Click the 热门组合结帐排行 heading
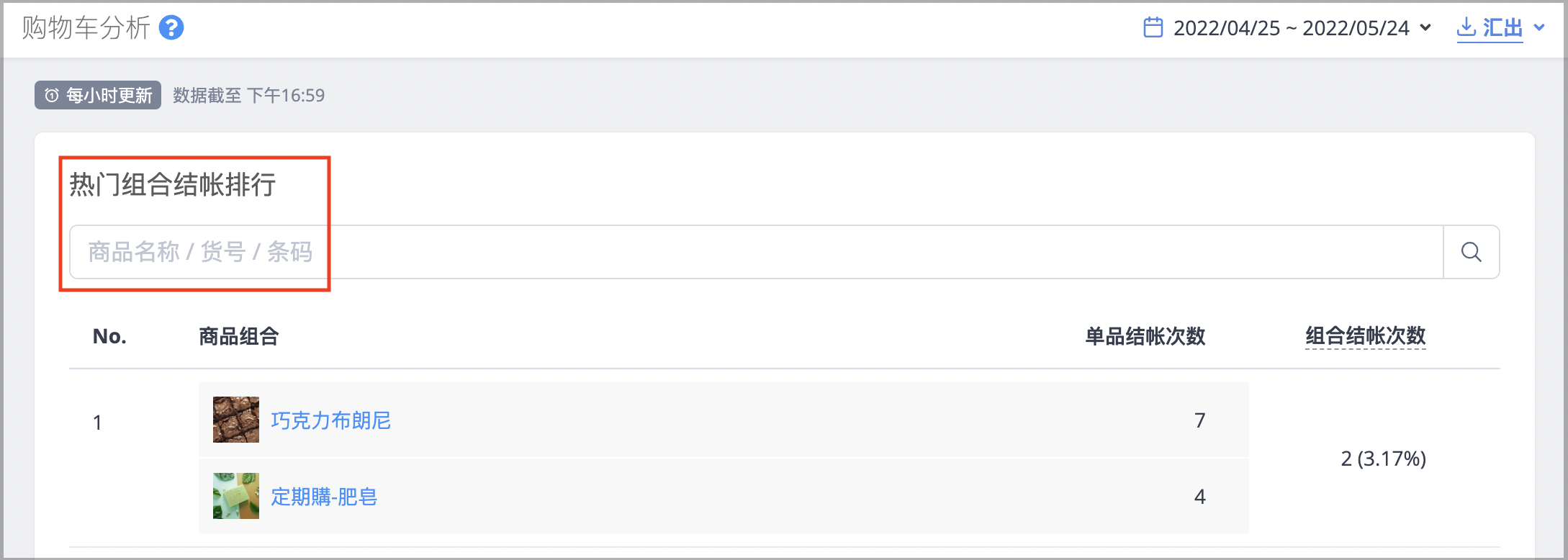 pyautogui.click(x=173, y=185)
